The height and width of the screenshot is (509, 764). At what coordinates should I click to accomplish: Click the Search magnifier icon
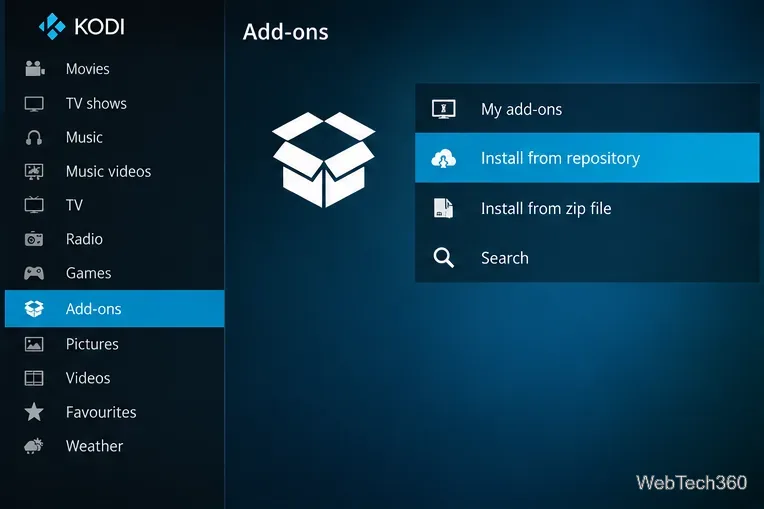pyautogui.click(x=443, y=258)
